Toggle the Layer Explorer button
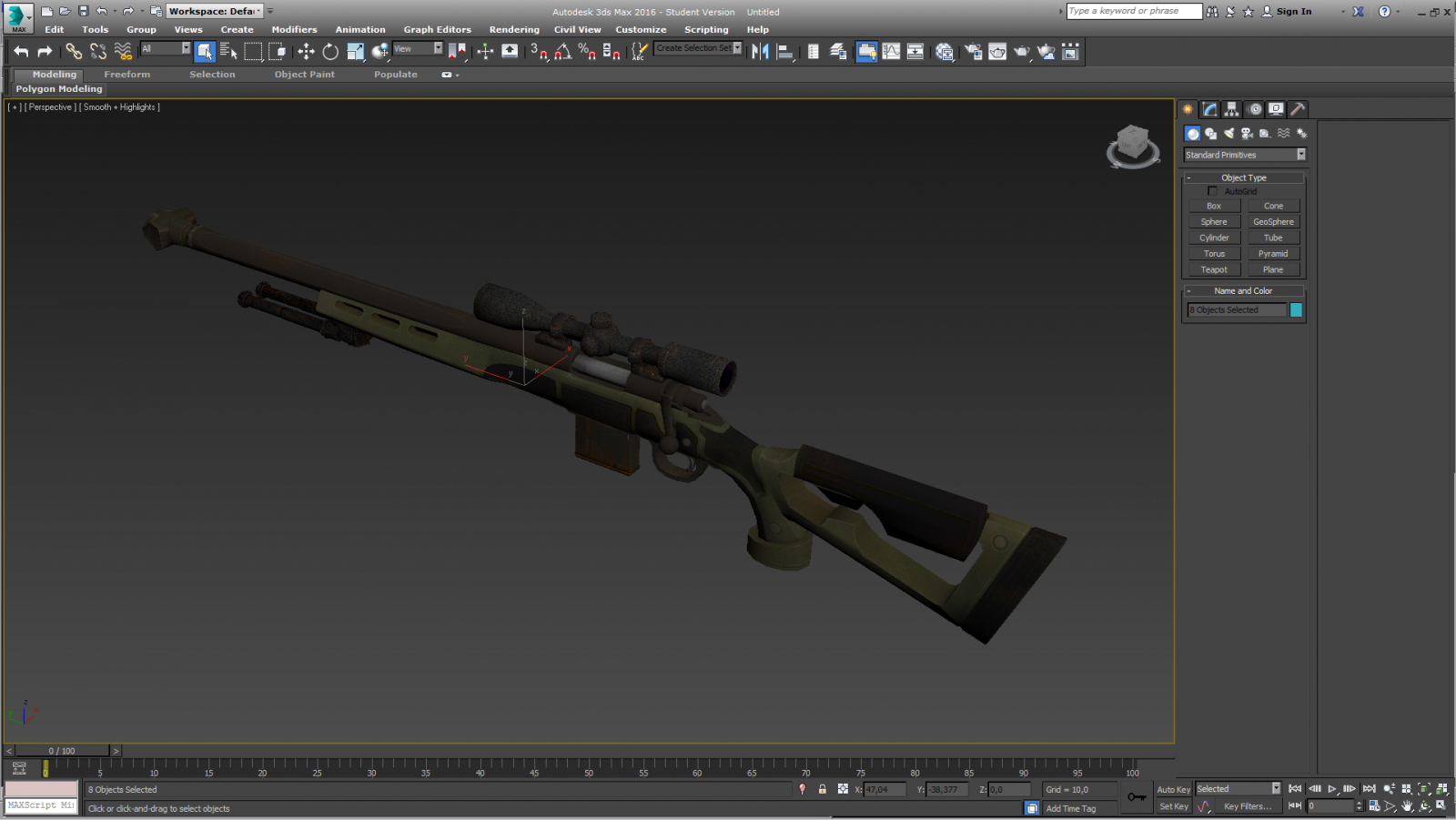 click(838, 52)
